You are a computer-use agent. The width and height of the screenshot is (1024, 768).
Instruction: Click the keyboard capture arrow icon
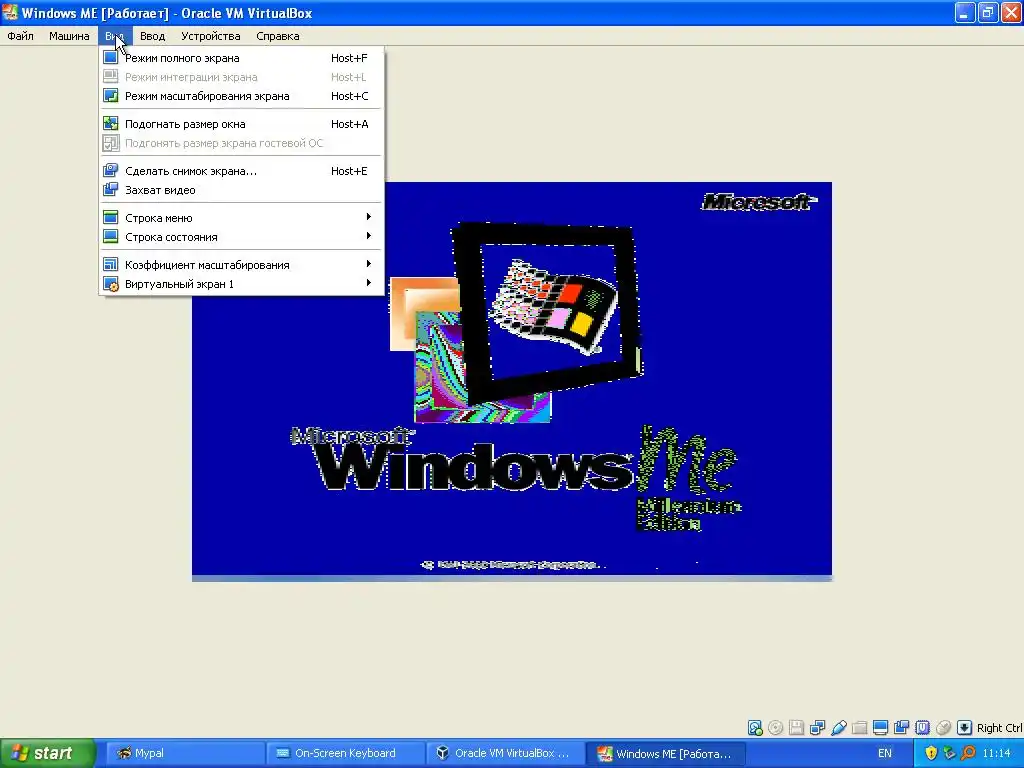pos(965,728)
